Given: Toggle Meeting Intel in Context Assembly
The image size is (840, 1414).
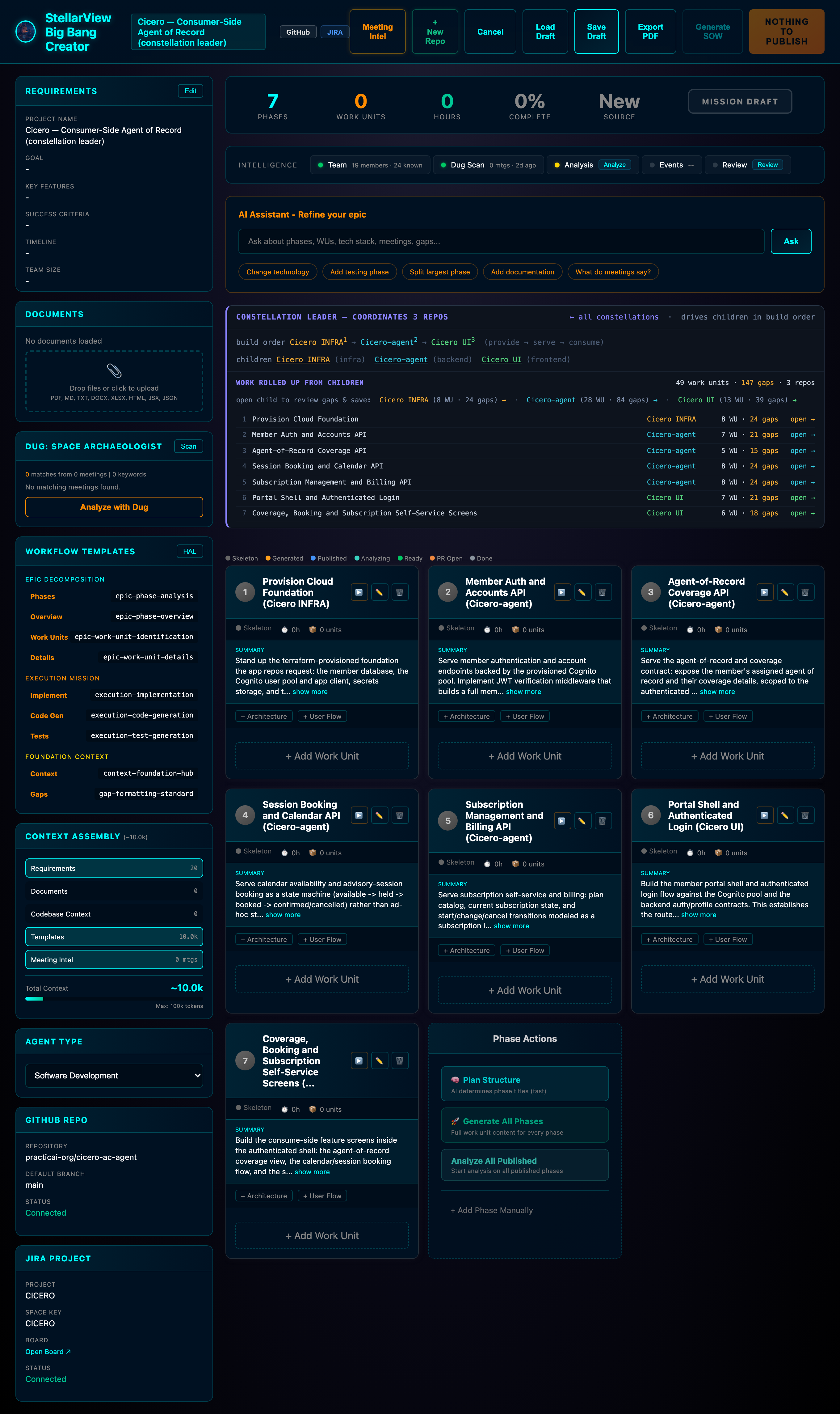Looking at the screenshot, I should (x=114, y=960).
